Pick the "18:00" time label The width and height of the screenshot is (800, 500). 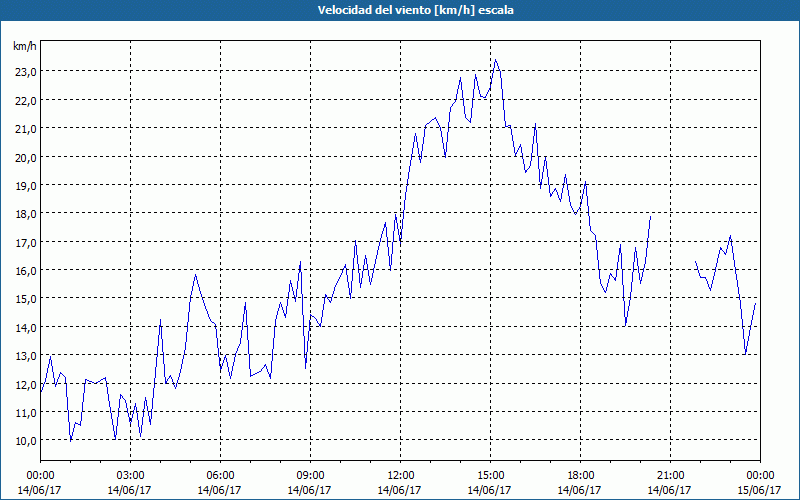(x=580, y=476)
